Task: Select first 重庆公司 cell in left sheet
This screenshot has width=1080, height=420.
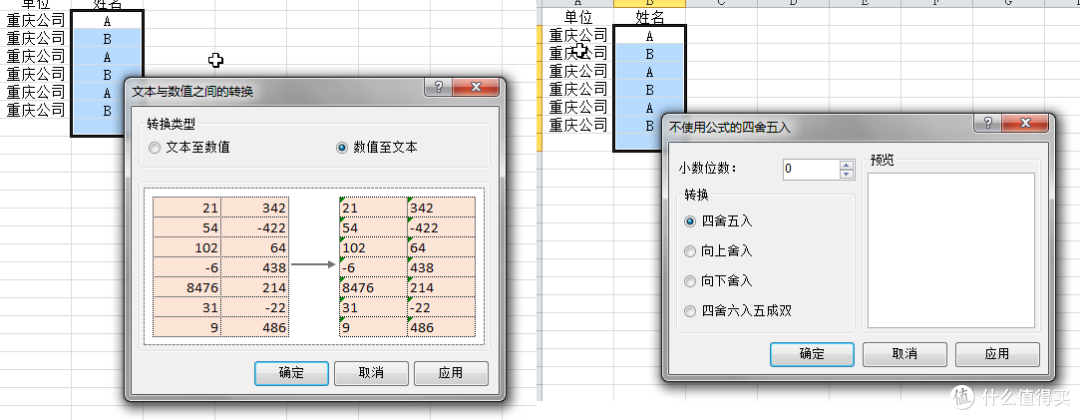Action: 36,21
